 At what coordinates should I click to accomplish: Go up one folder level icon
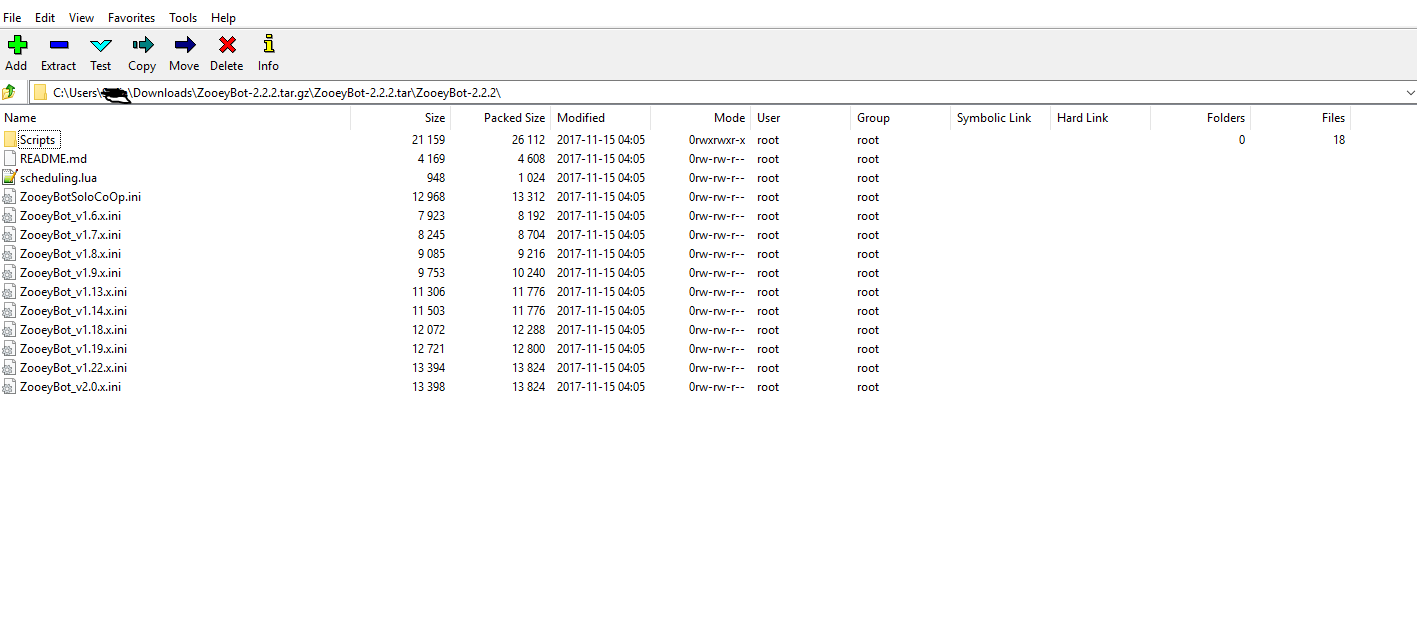tap(10, 92)
